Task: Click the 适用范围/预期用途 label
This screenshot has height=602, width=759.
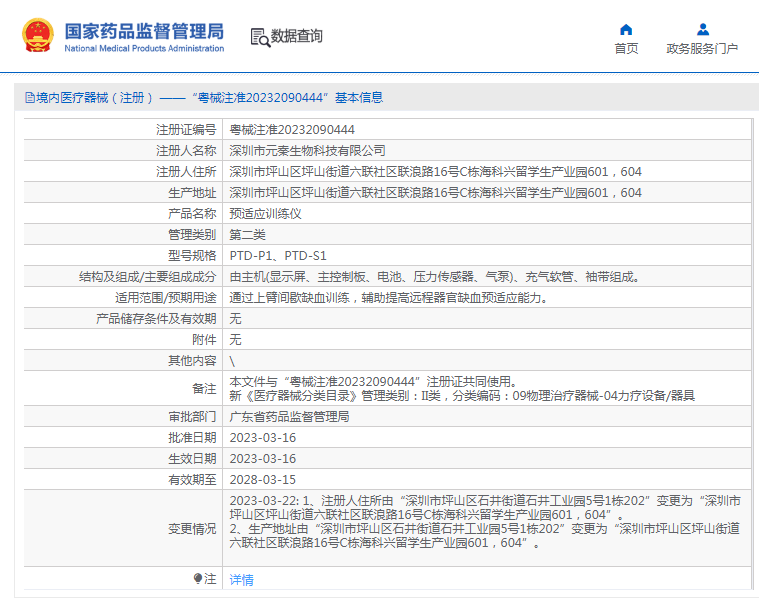Action: [166, 298]
